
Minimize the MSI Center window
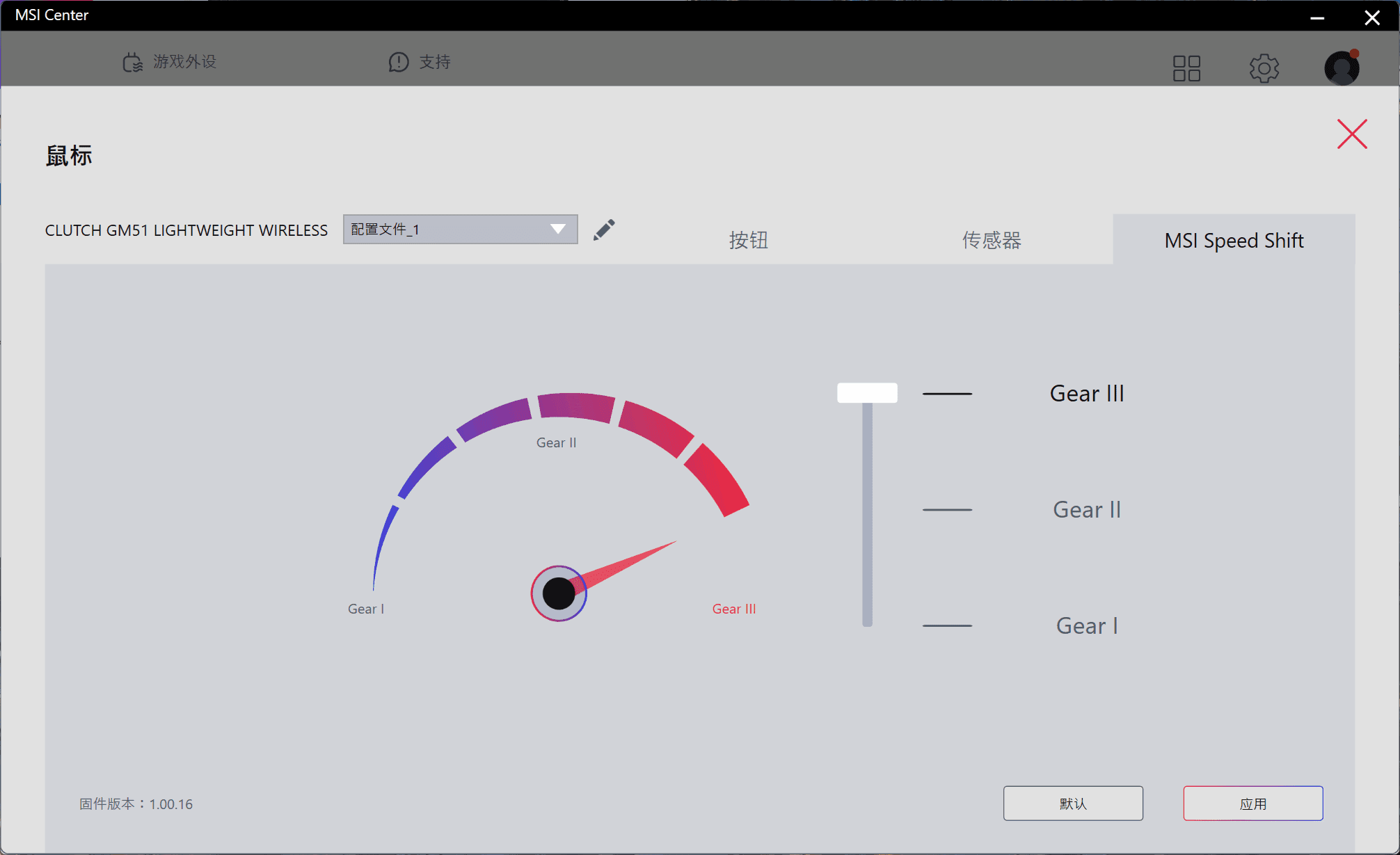1317,17
